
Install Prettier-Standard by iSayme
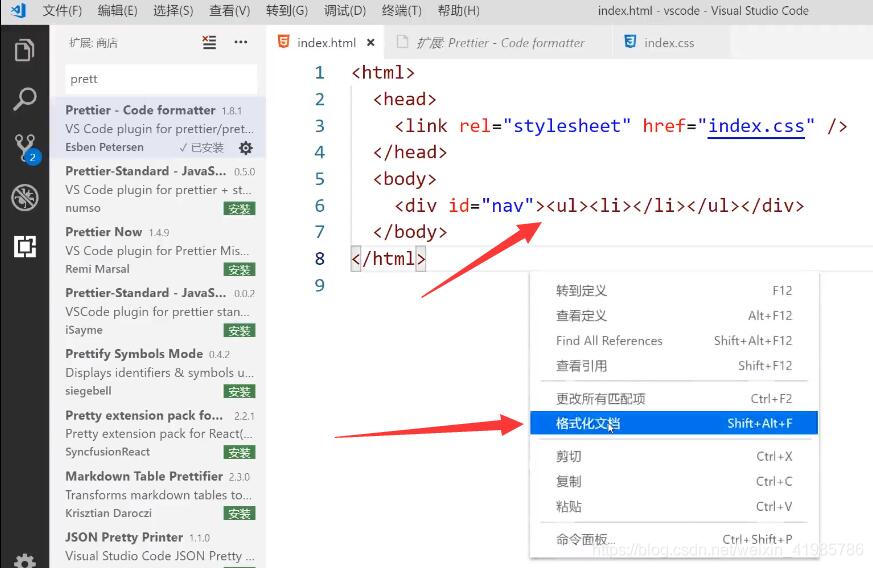(239, 330)
